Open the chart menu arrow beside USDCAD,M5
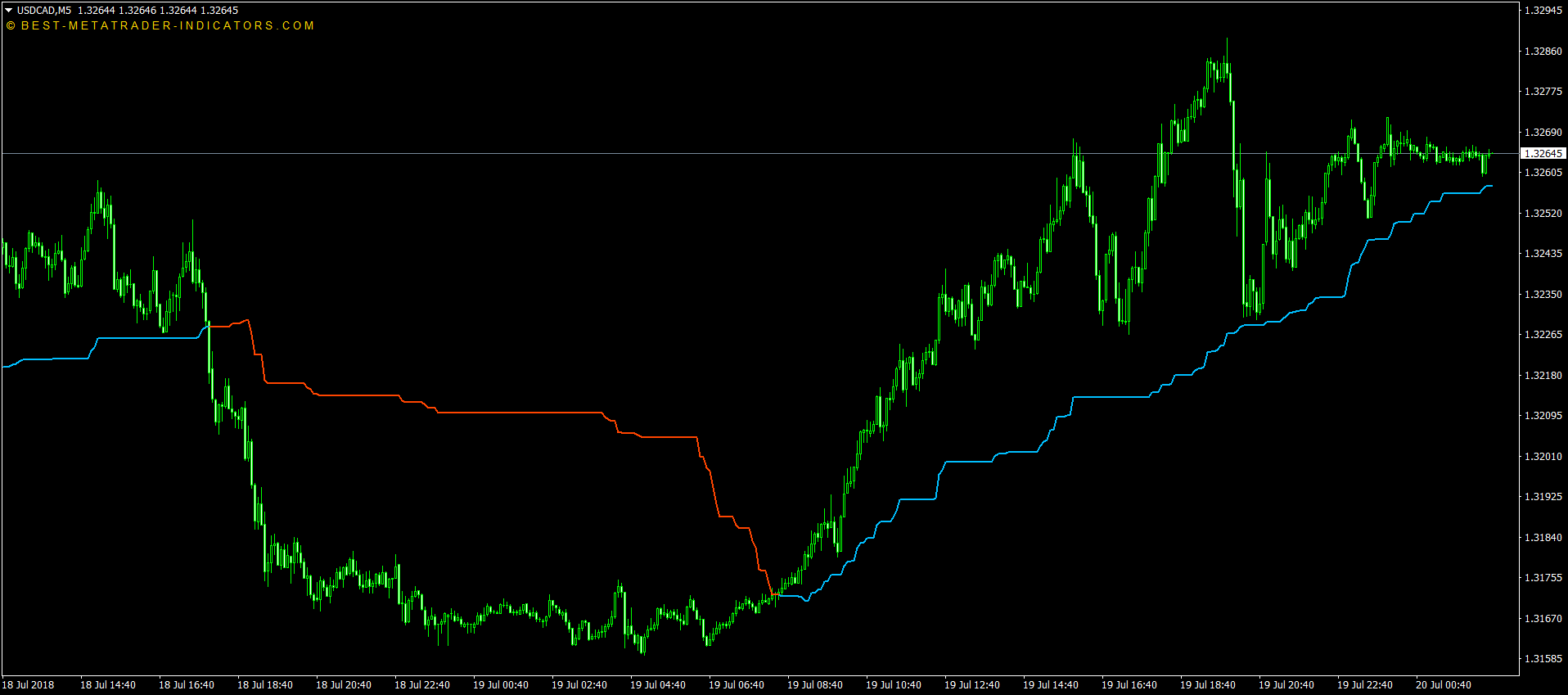The image size is (1568, 695). (x=8, y=11)
